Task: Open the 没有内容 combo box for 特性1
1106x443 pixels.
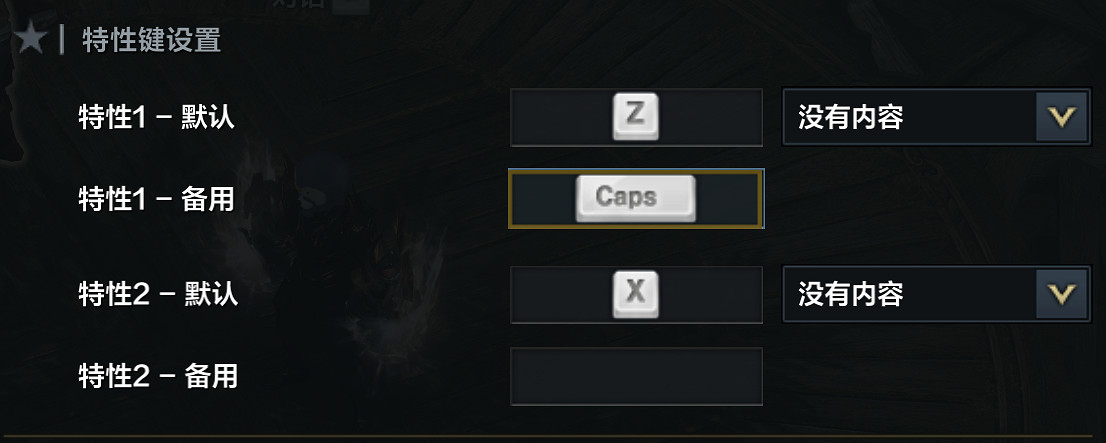Action: 910,118
